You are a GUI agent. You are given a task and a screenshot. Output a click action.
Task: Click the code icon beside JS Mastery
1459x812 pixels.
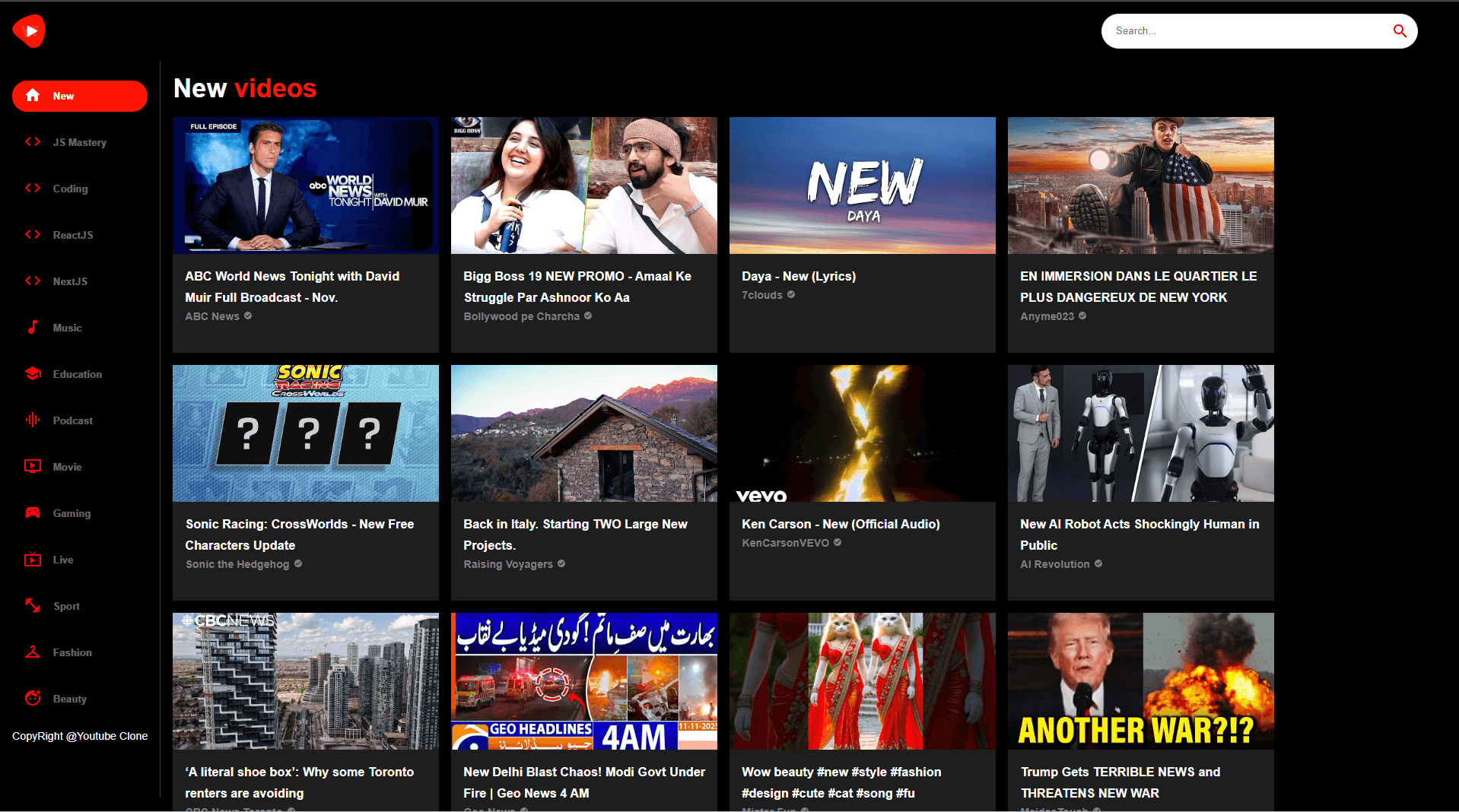33,142
